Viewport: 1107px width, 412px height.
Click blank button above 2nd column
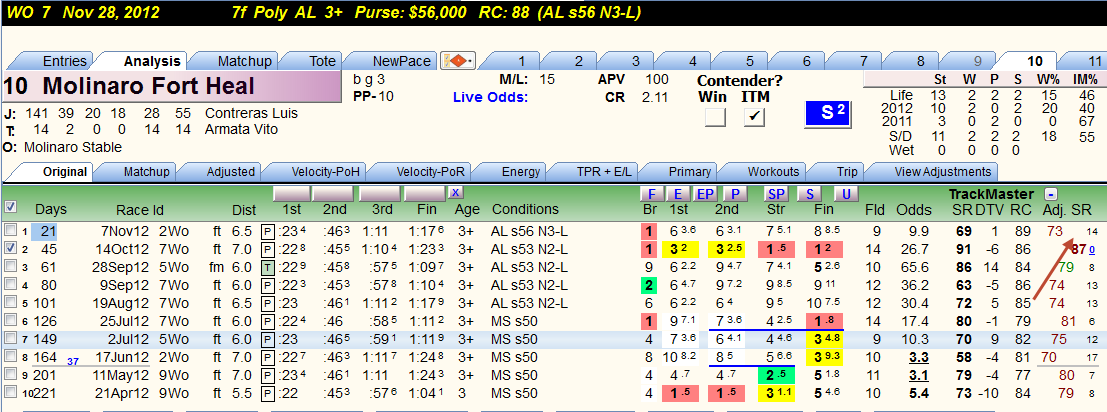pyautogui.click(x=333, y=193)
